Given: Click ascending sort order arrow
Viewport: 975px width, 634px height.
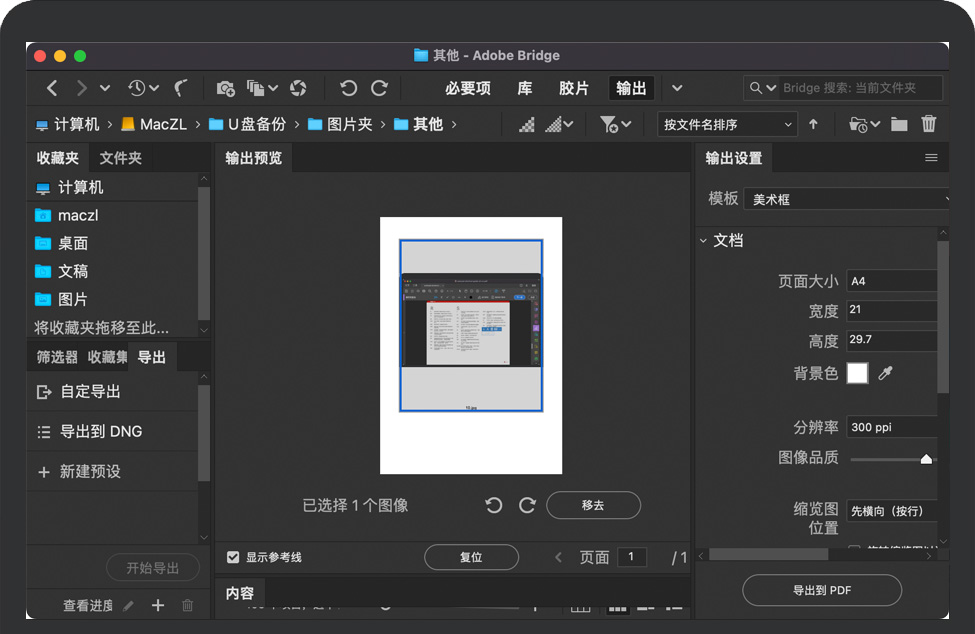Looking at the screenshot, I should pyautogui.click(x=813, y=124).
